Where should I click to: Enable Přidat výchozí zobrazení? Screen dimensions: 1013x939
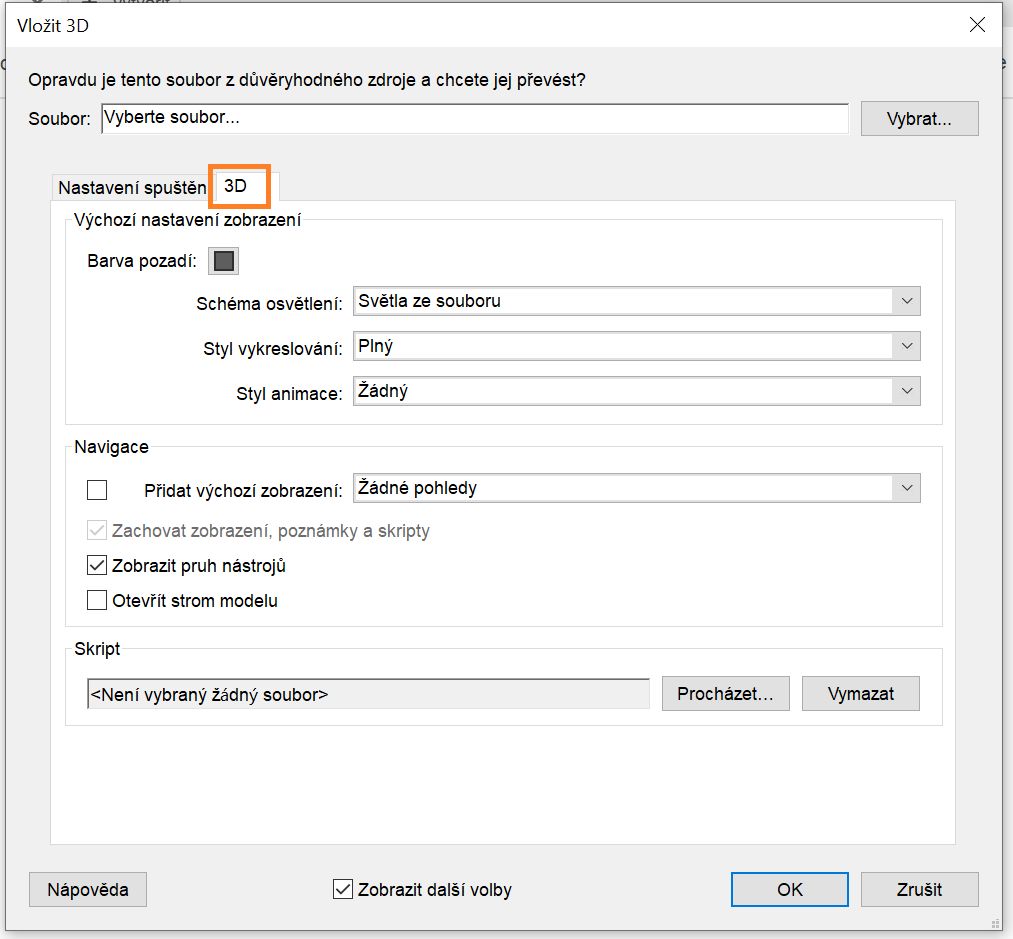[x=96, y=489]
